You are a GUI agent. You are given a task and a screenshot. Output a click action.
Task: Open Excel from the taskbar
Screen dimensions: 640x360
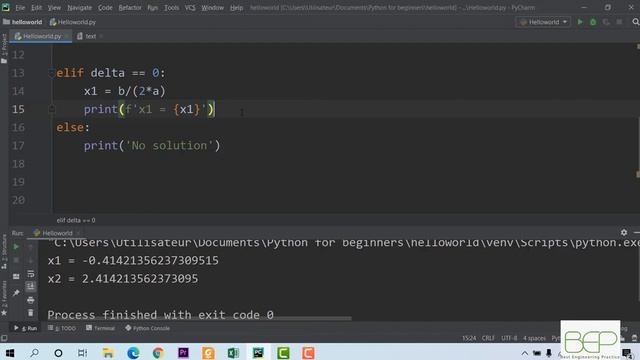(233, 353)
